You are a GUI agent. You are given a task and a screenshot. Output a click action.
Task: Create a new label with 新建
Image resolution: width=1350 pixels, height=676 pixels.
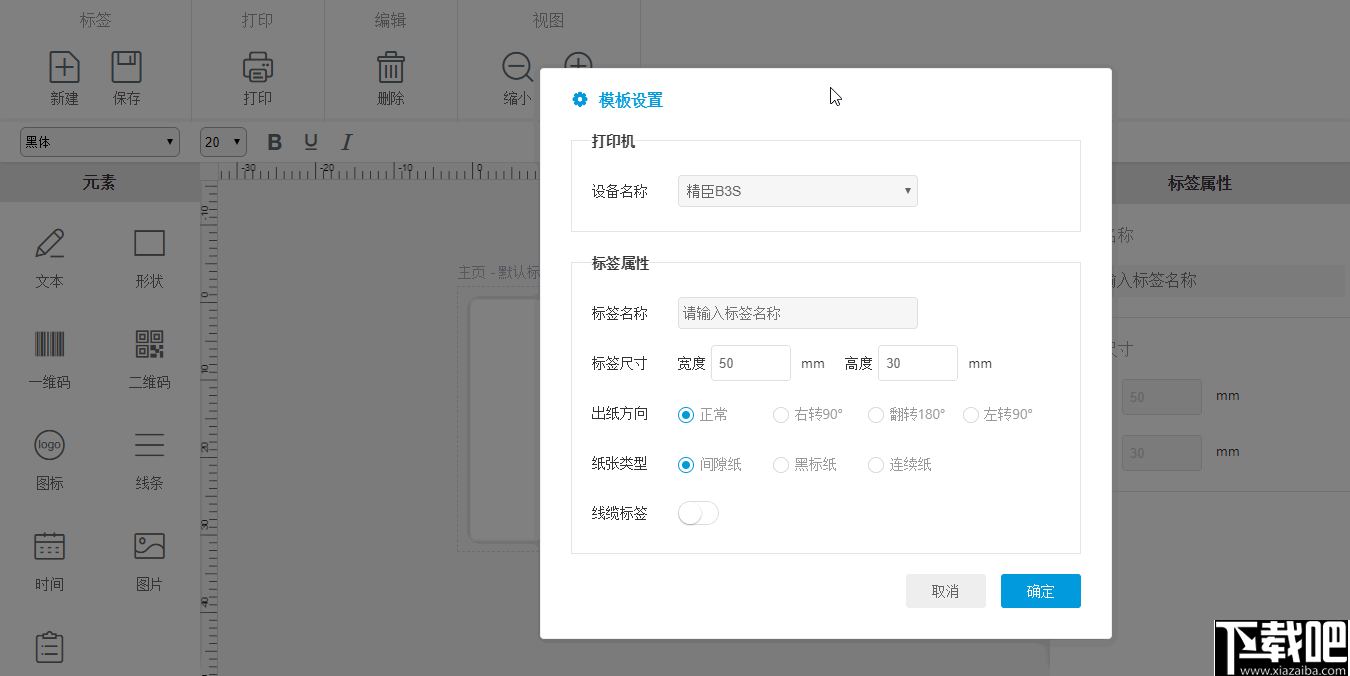pos(64,77)
